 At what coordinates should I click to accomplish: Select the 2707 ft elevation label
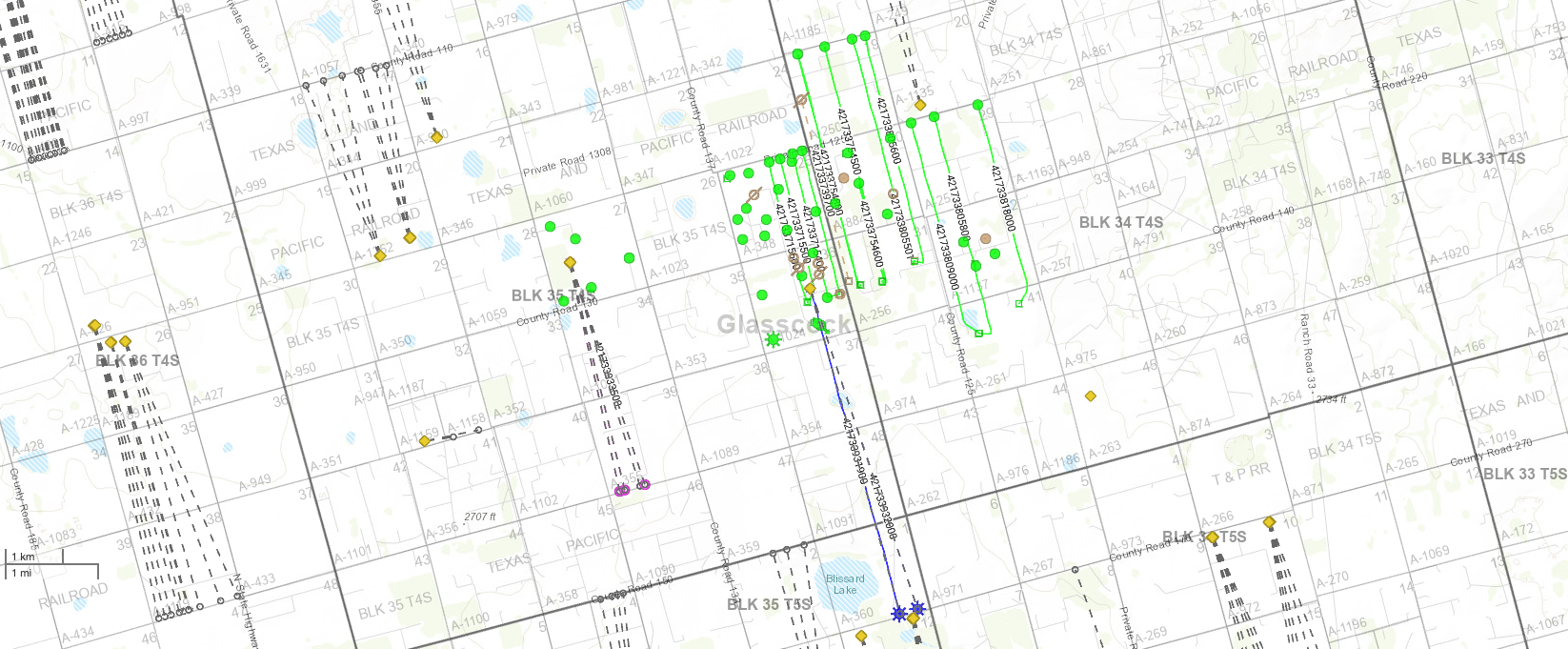coord(480,517)
